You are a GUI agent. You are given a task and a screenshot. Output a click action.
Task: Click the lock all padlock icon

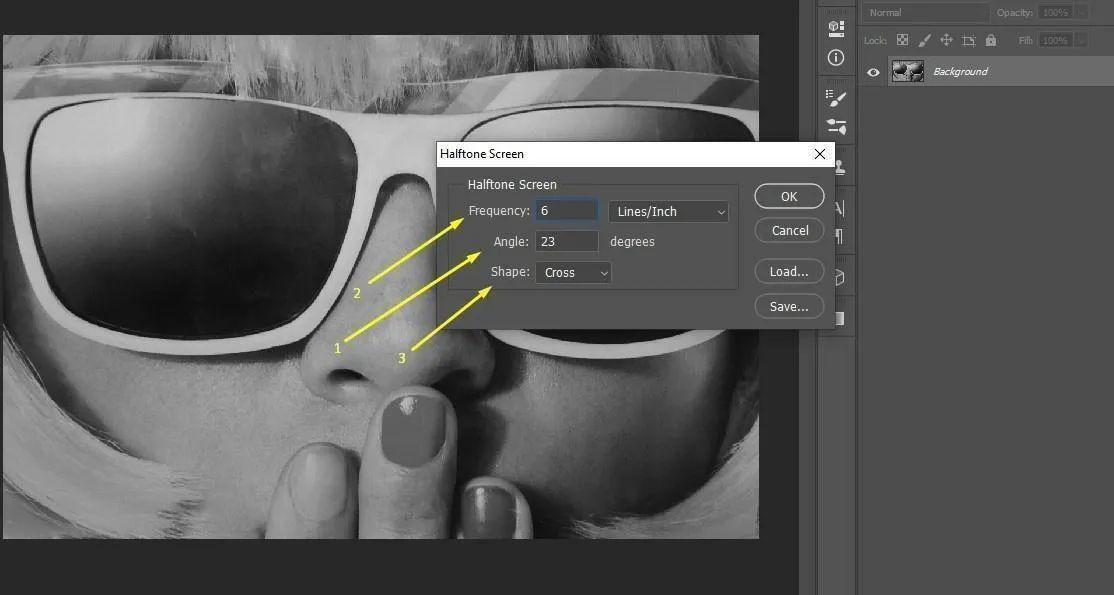(990, 40)
